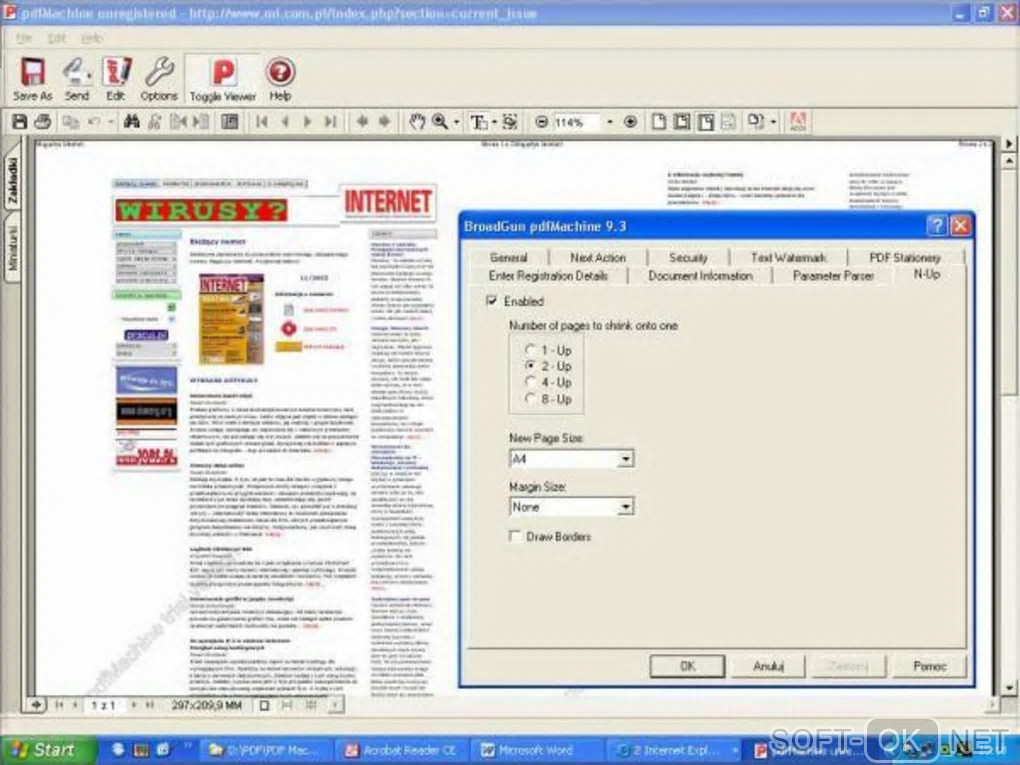
Task: Select the 4 - Up radio option
Action: pyautogui.click(x=531, y=382)
